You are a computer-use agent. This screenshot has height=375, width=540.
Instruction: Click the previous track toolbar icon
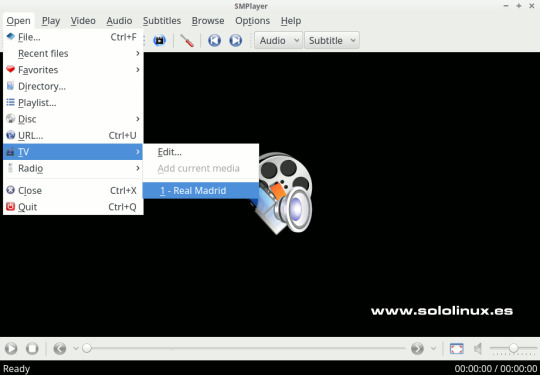[214, 40]
